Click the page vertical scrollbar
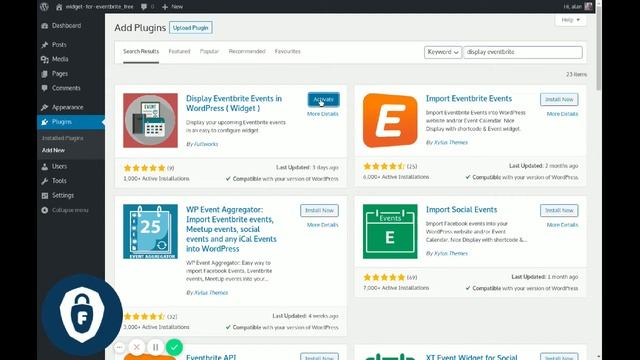The width and height of the screenshot is (640, 360). click(598, 49)
